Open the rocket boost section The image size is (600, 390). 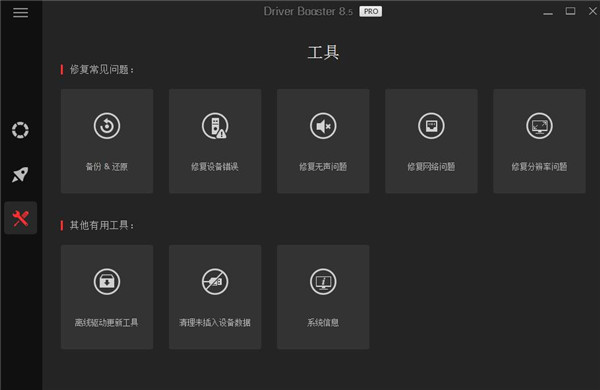(x=20, y=175)
